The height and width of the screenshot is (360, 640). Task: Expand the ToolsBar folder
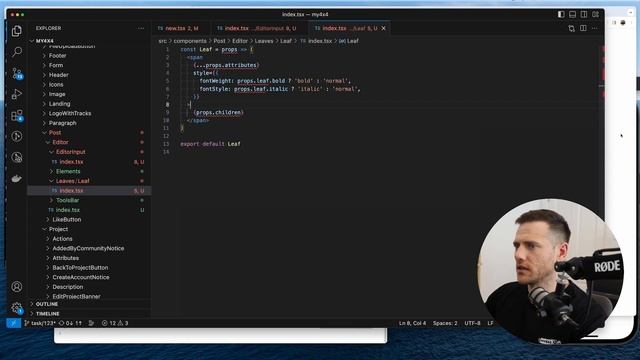pyautogui.click(x=89, y=200)
